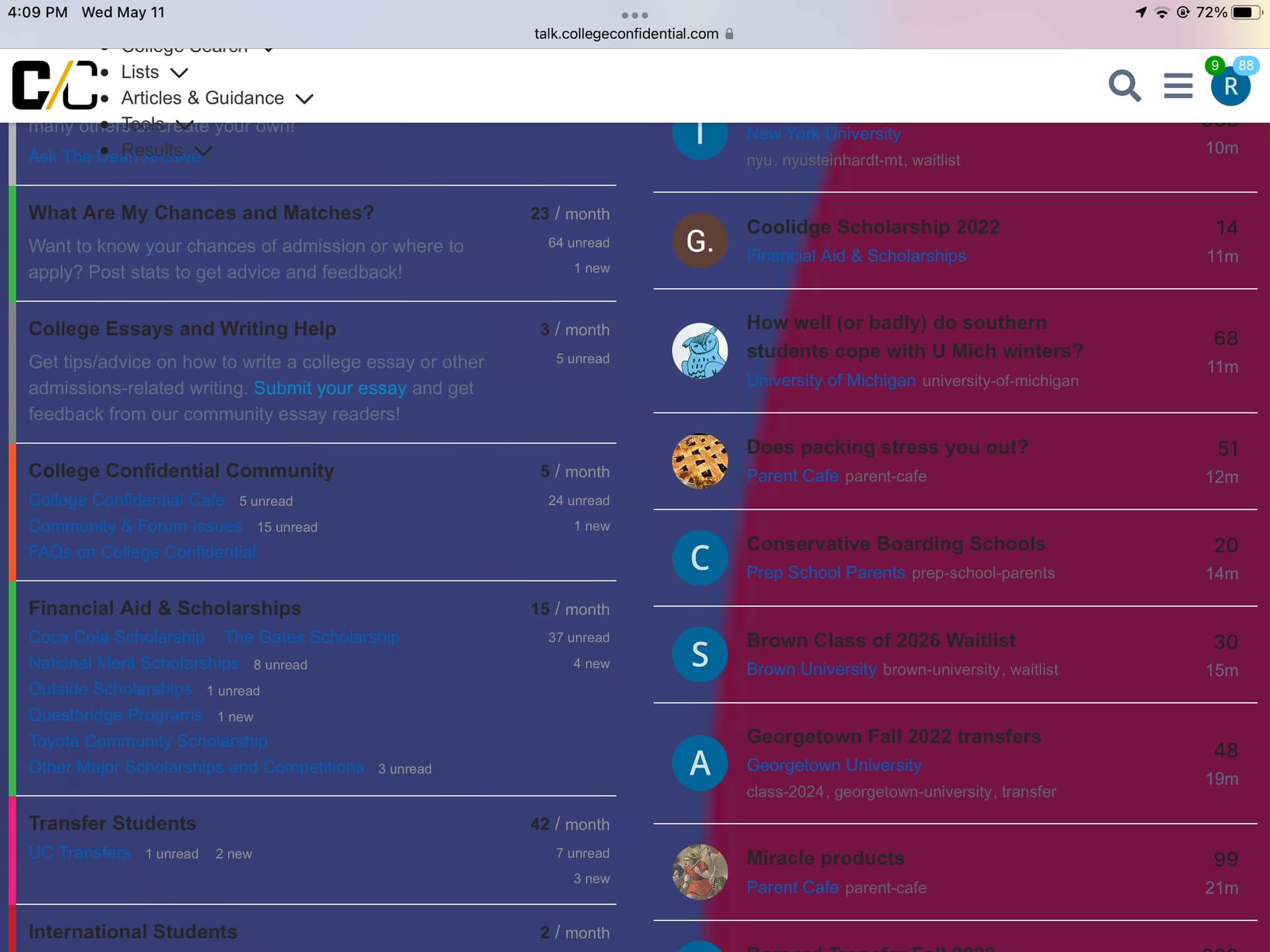Open College Confidential Cafe subcategory

click(x=126, y=500)
